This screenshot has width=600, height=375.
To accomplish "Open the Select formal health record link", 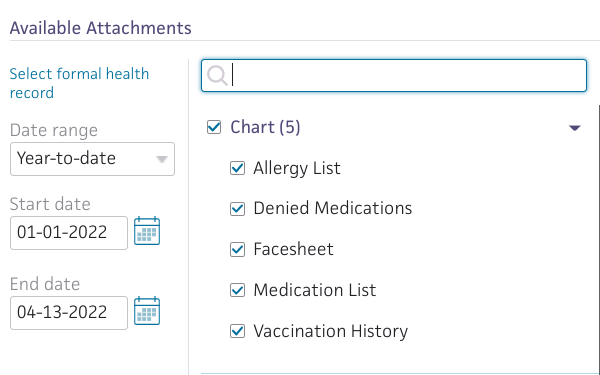I will [79, 83].
